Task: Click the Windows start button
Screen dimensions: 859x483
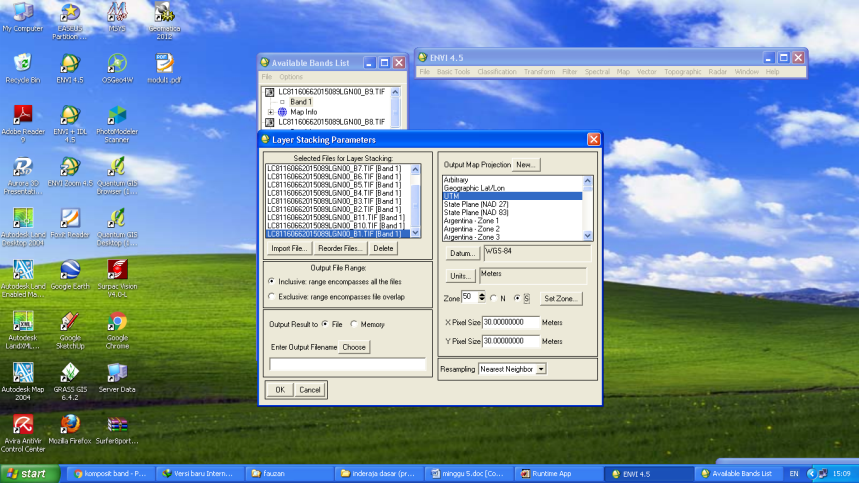Action: click(x=30, y=474)
